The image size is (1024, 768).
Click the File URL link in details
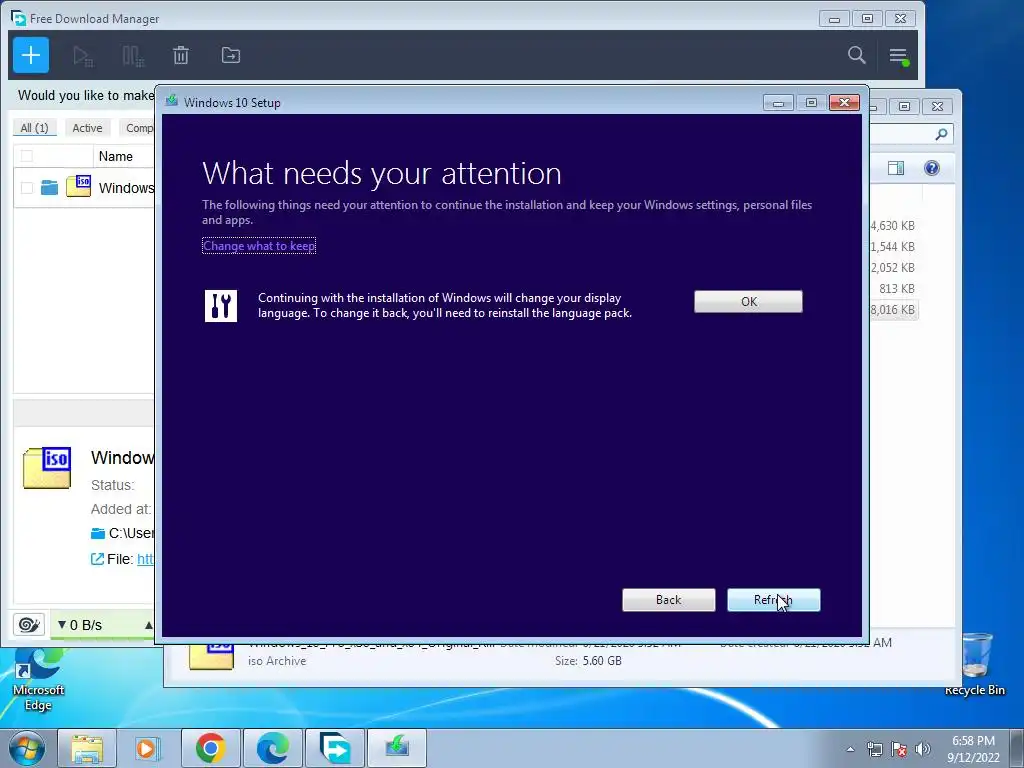click(x=146, y=559)
